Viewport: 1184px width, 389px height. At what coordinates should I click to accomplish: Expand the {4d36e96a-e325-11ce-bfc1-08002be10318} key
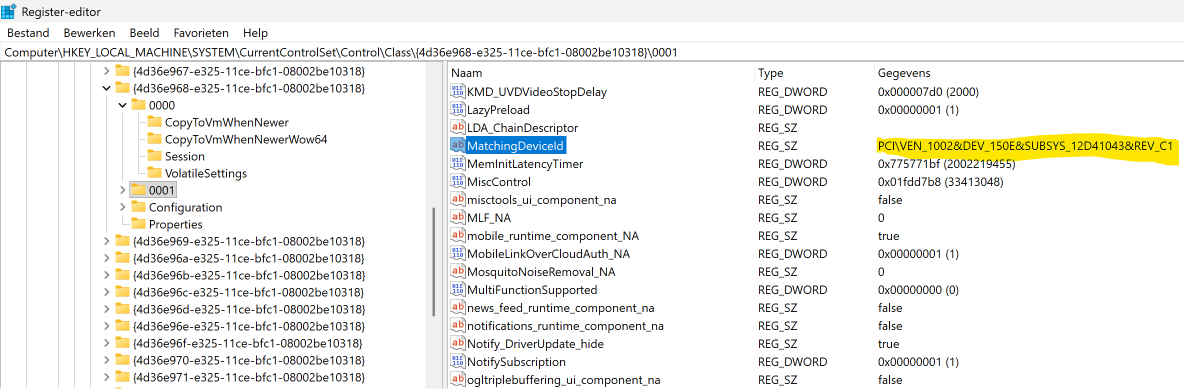coord(106,258)
